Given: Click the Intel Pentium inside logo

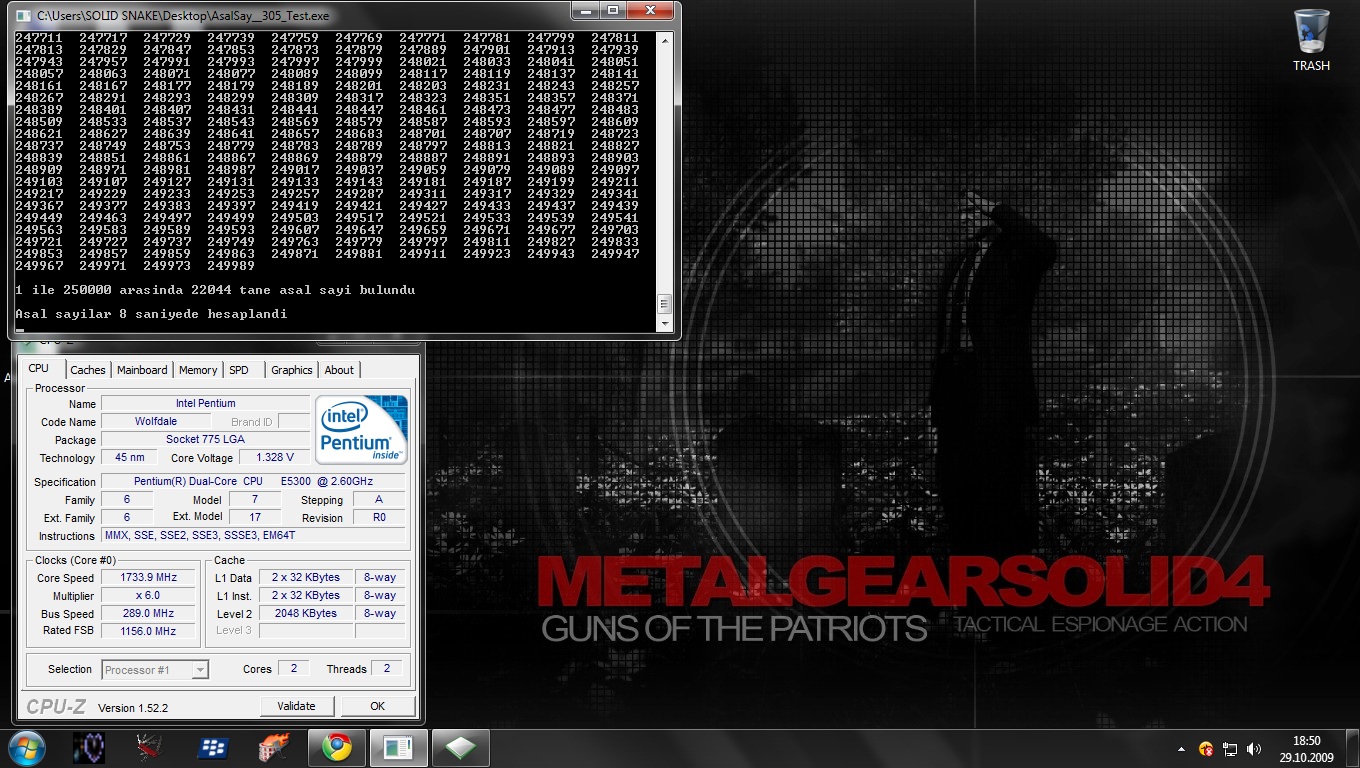Looking at the screenshot, I should [361, 430].
